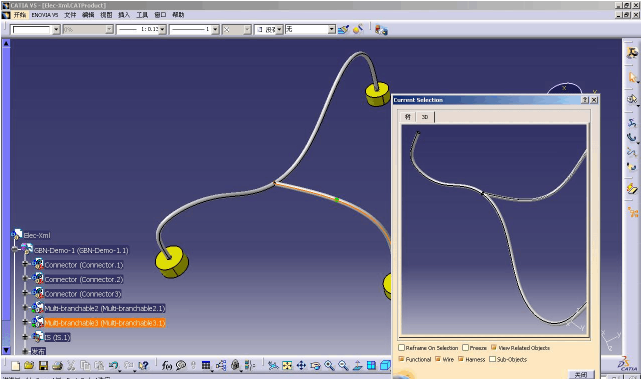Open a file with the folder icon
The height and width of the screenshot is (379, 641).
point(29,366)
